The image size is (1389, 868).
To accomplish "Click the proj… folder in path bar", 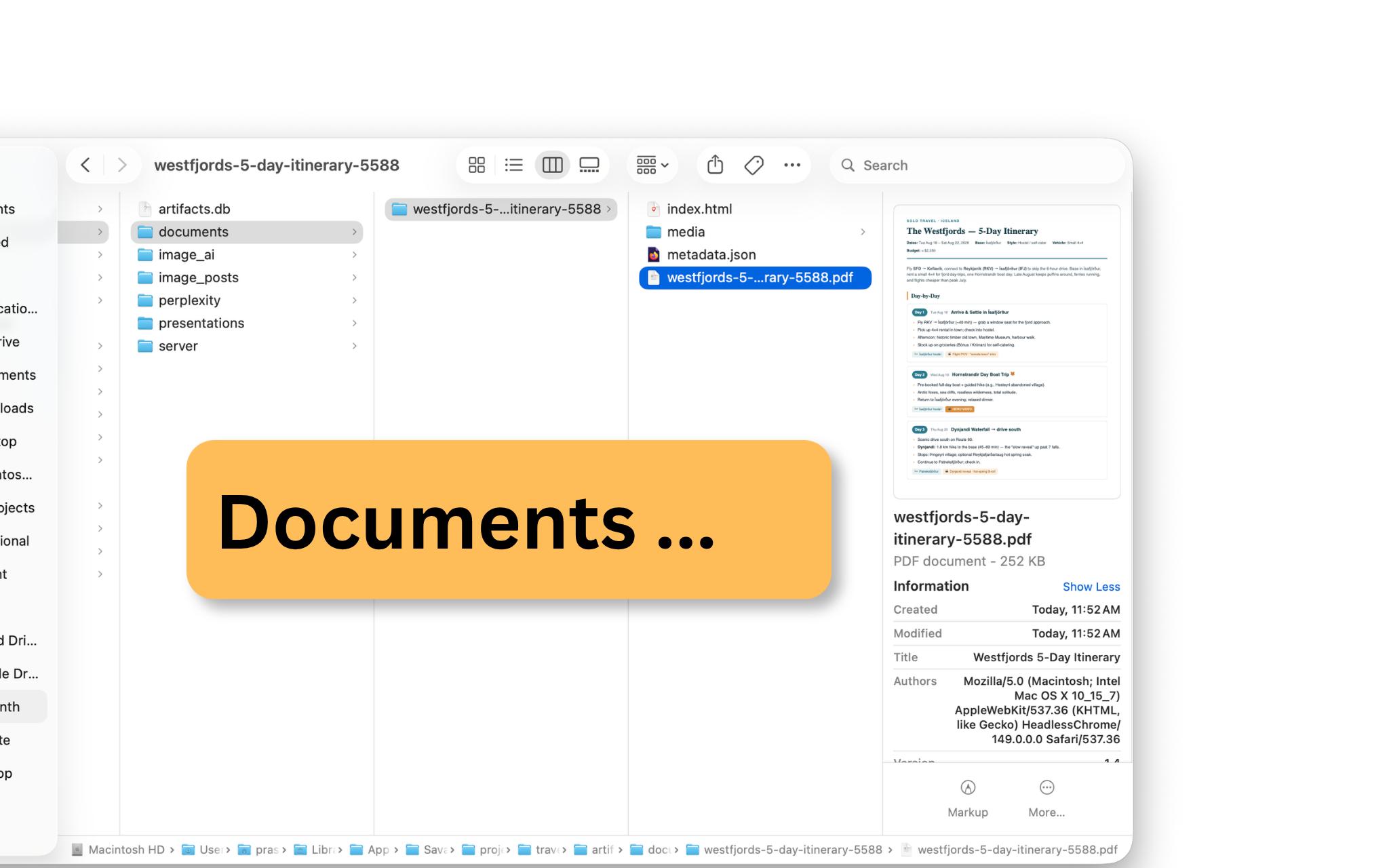I will [x=482, y=850].
